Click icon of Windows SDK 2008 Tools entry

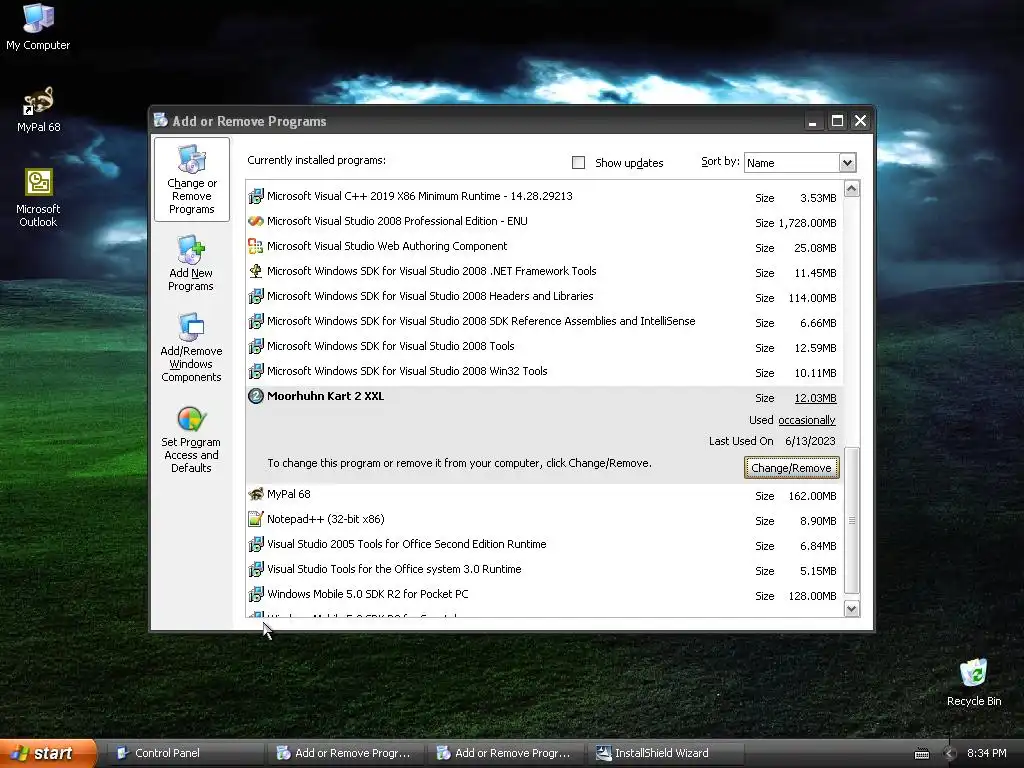pos(256,346)
